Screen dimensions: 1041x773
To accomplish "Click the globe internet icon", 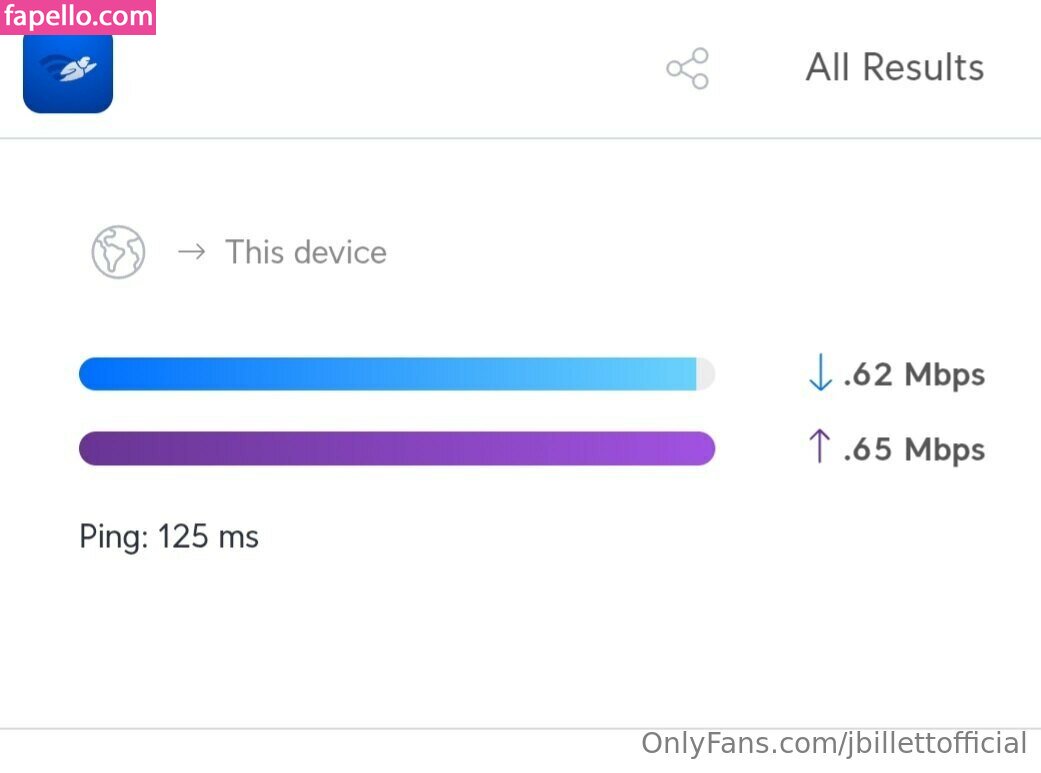I will click(118, 252).
